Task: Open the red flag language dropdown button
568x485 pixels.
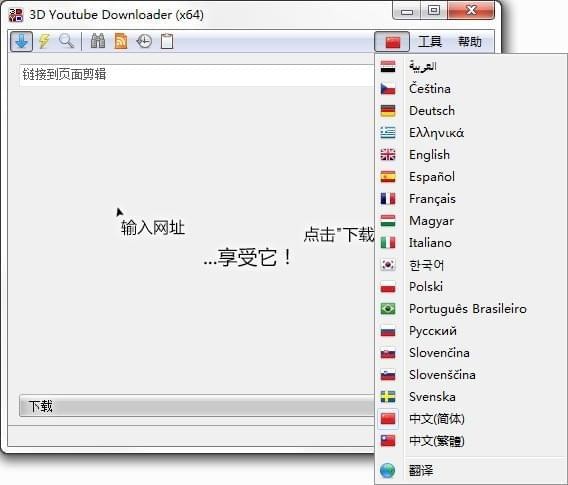Action: [x=392, y=42]
